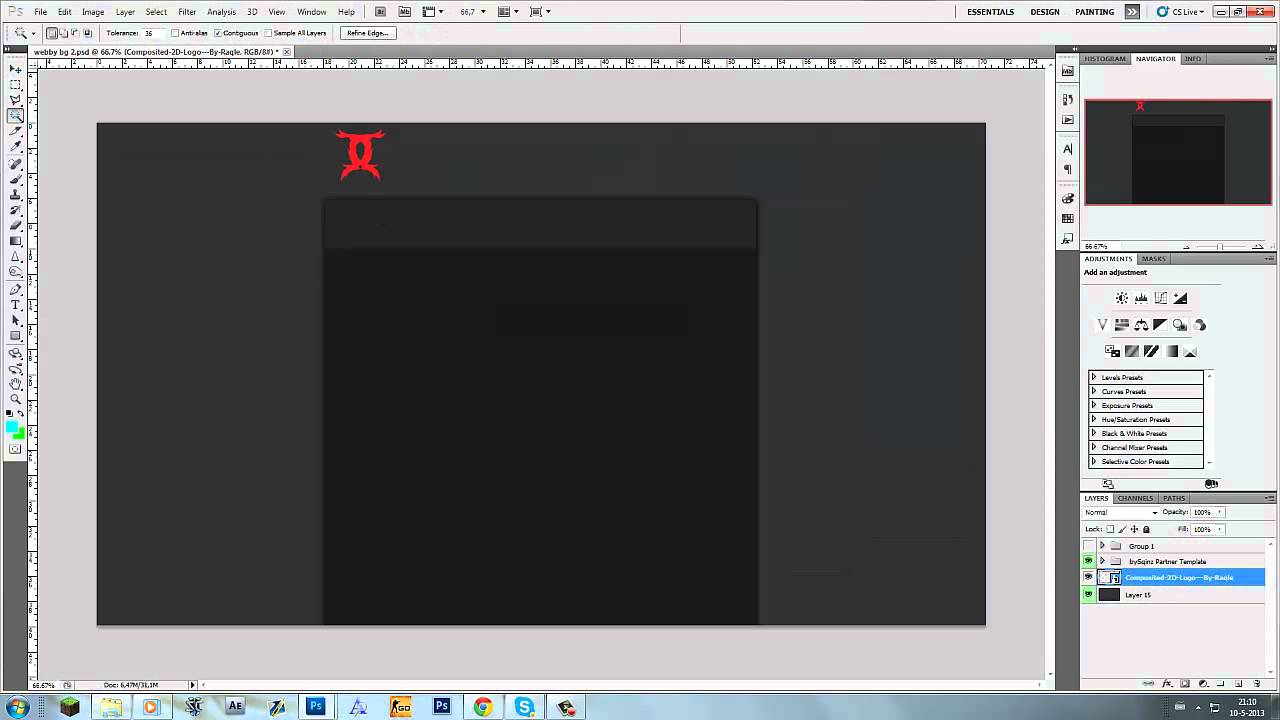Select the Pen tool
Image resolution: width=1280 pixels, height=720 pixels.
click(x=15, y=289)
